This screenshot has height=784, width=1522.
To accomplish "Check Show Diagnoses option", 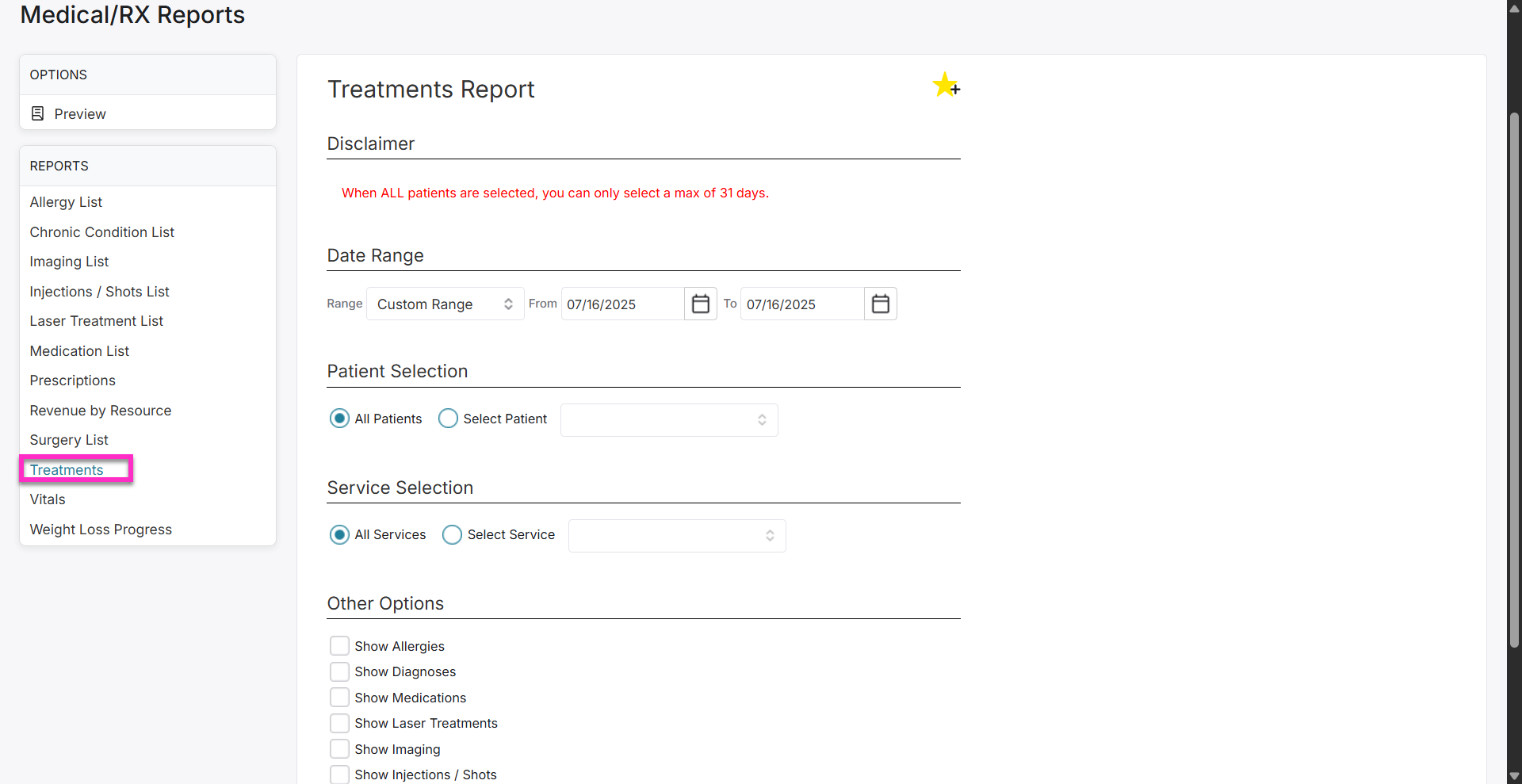I will pos(339,671).
